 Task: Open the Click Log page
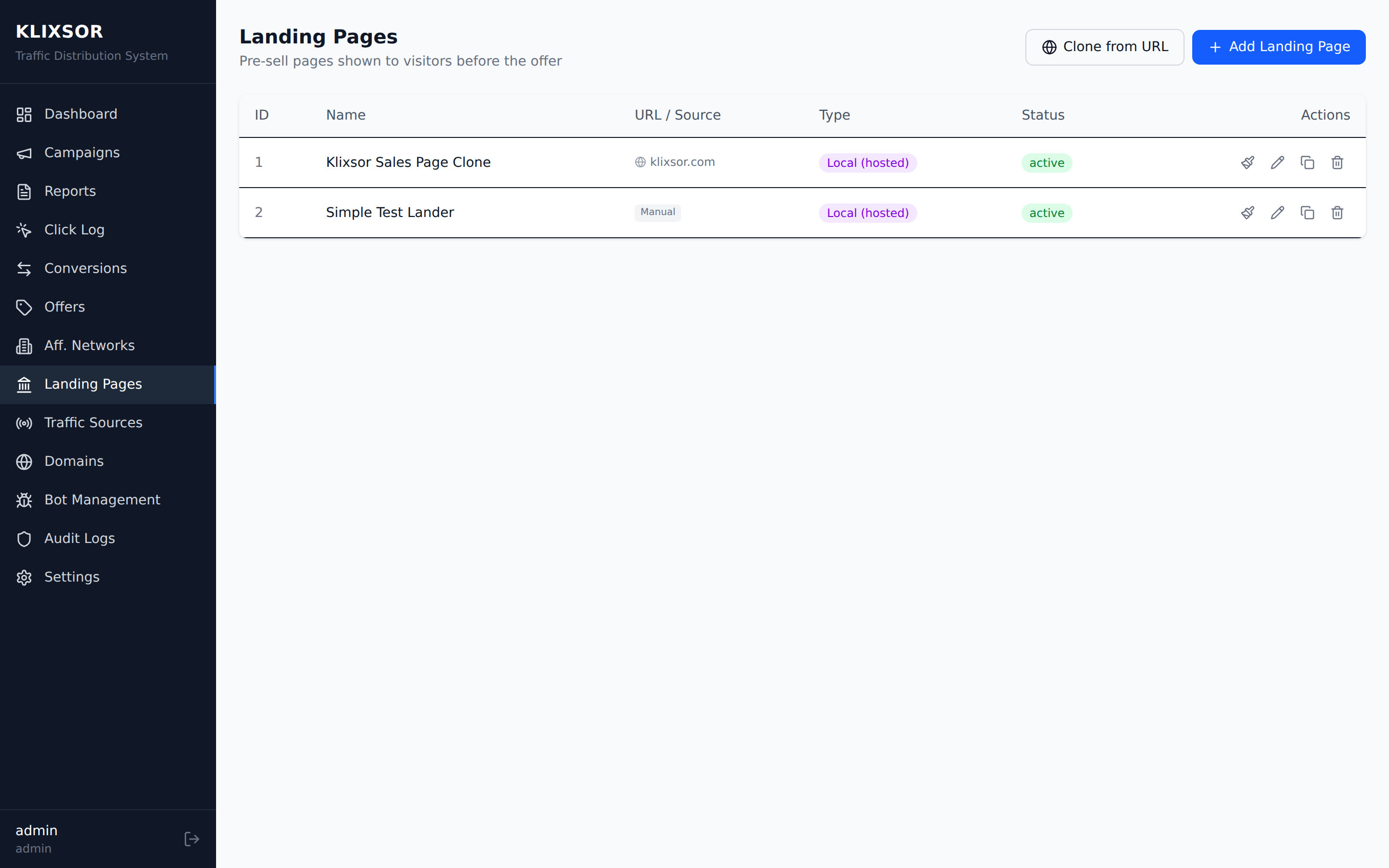[x=74, y=230]
